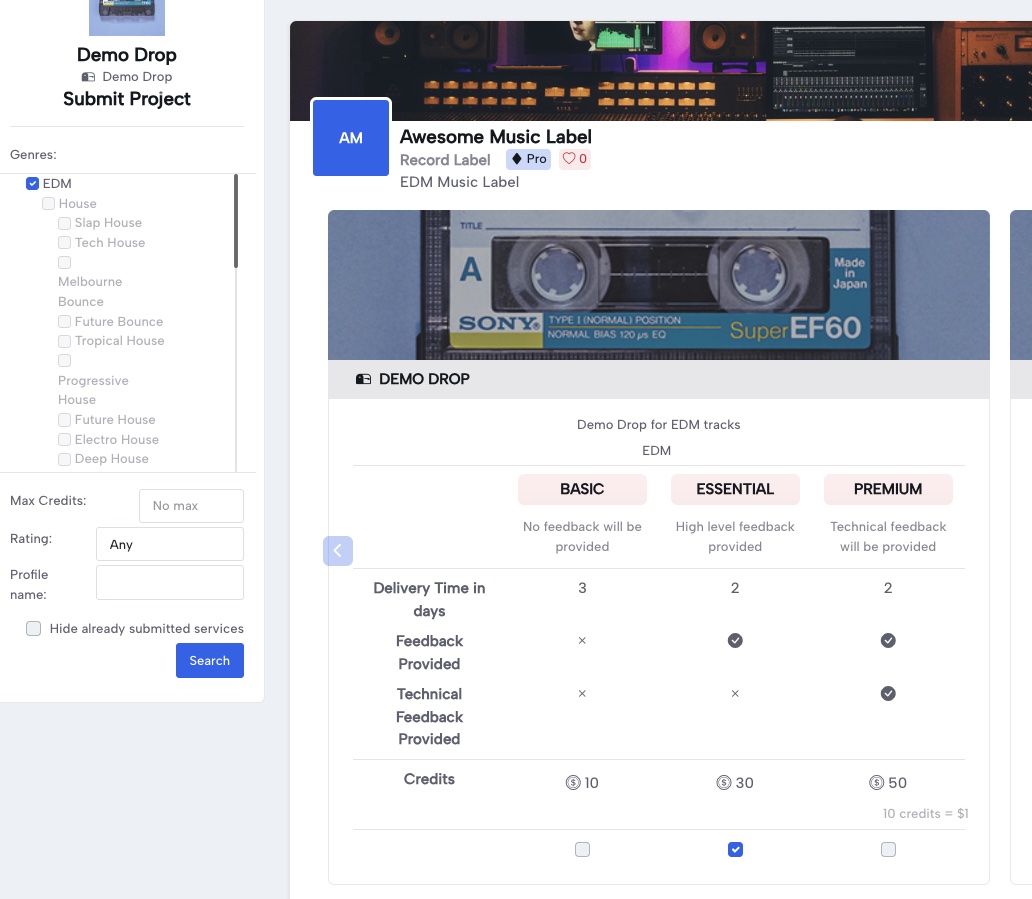Click the Pro badge next to Record Label
The image size is (1032, 899).
tap(528, 159)
